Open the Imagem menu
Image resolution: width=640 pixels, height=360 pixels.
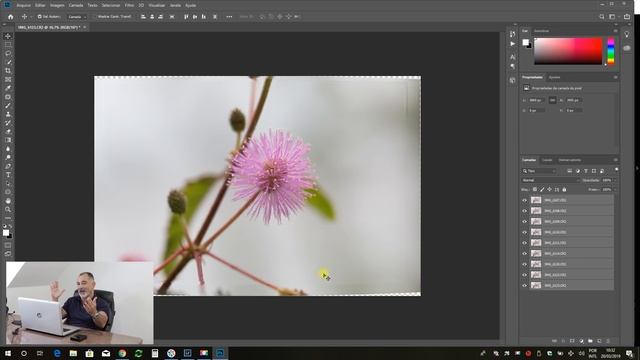57,5
